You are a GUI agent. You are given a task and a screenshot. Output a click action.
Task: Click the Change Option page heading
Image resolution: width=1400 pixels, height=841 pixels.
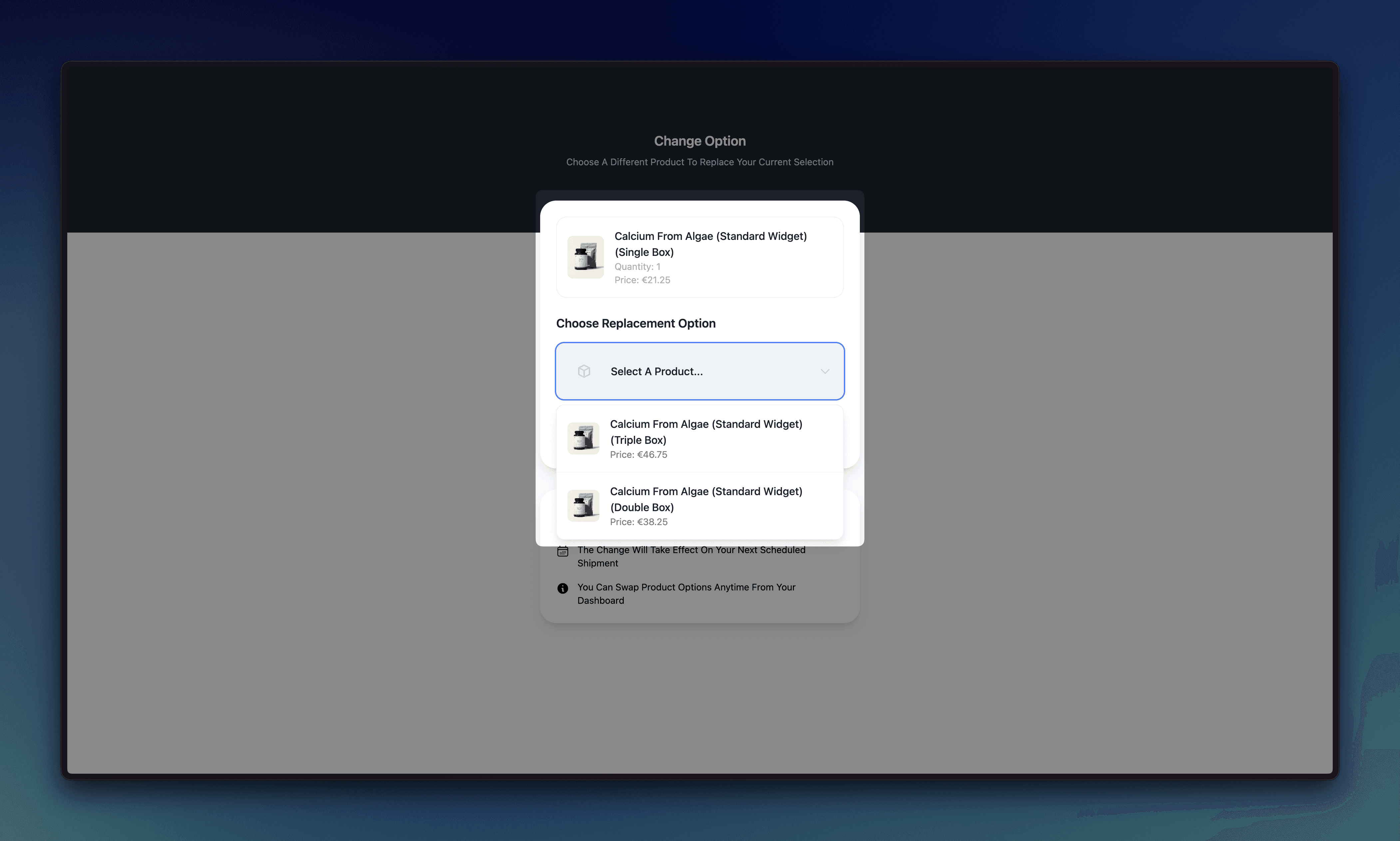[699, 141]
